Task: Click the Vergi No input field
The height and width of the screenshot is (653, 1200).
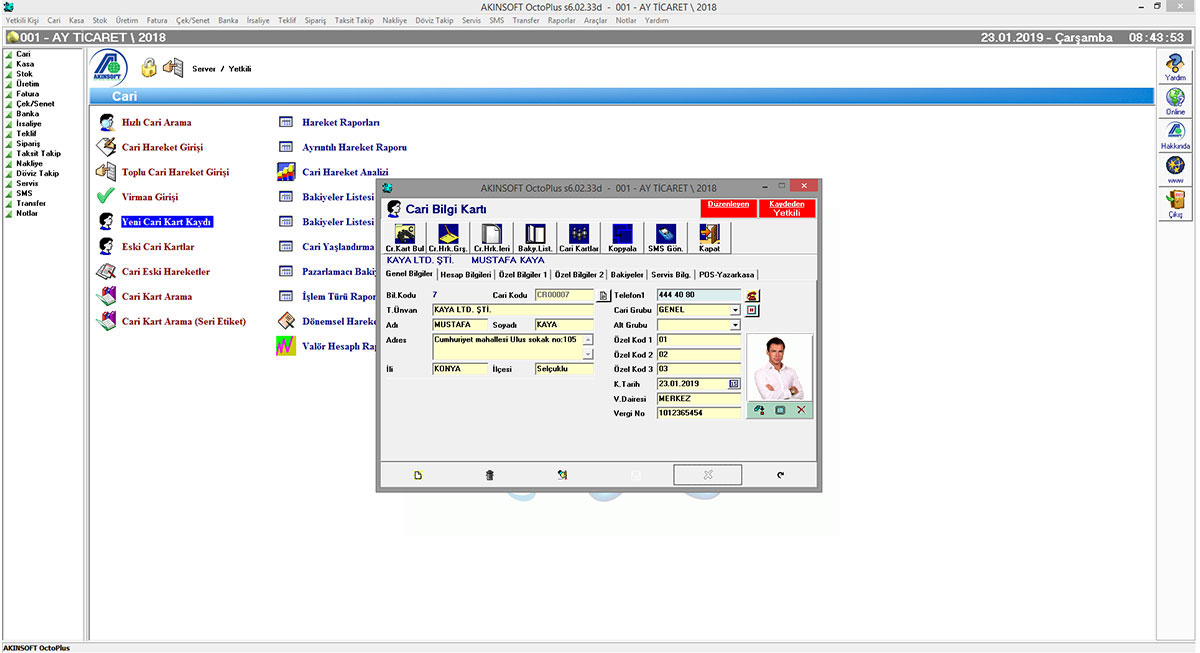Action: click(x=699, y=413)
